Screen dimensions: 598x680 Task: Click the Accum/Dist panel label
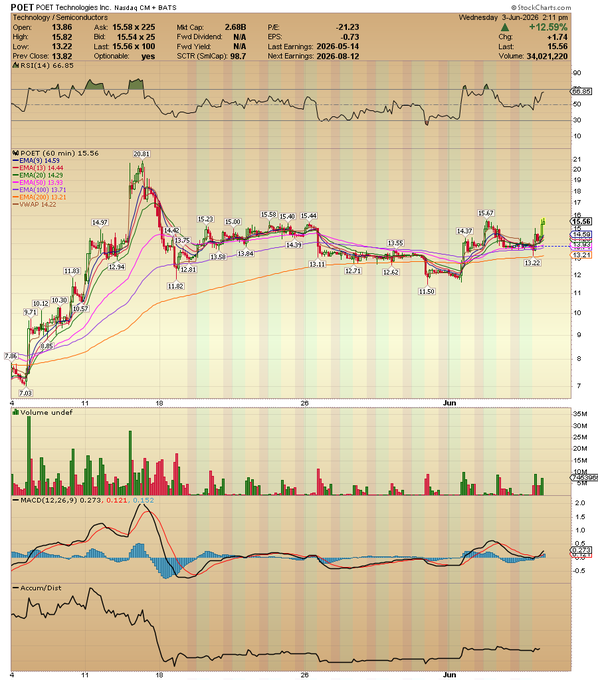[41, 588]
